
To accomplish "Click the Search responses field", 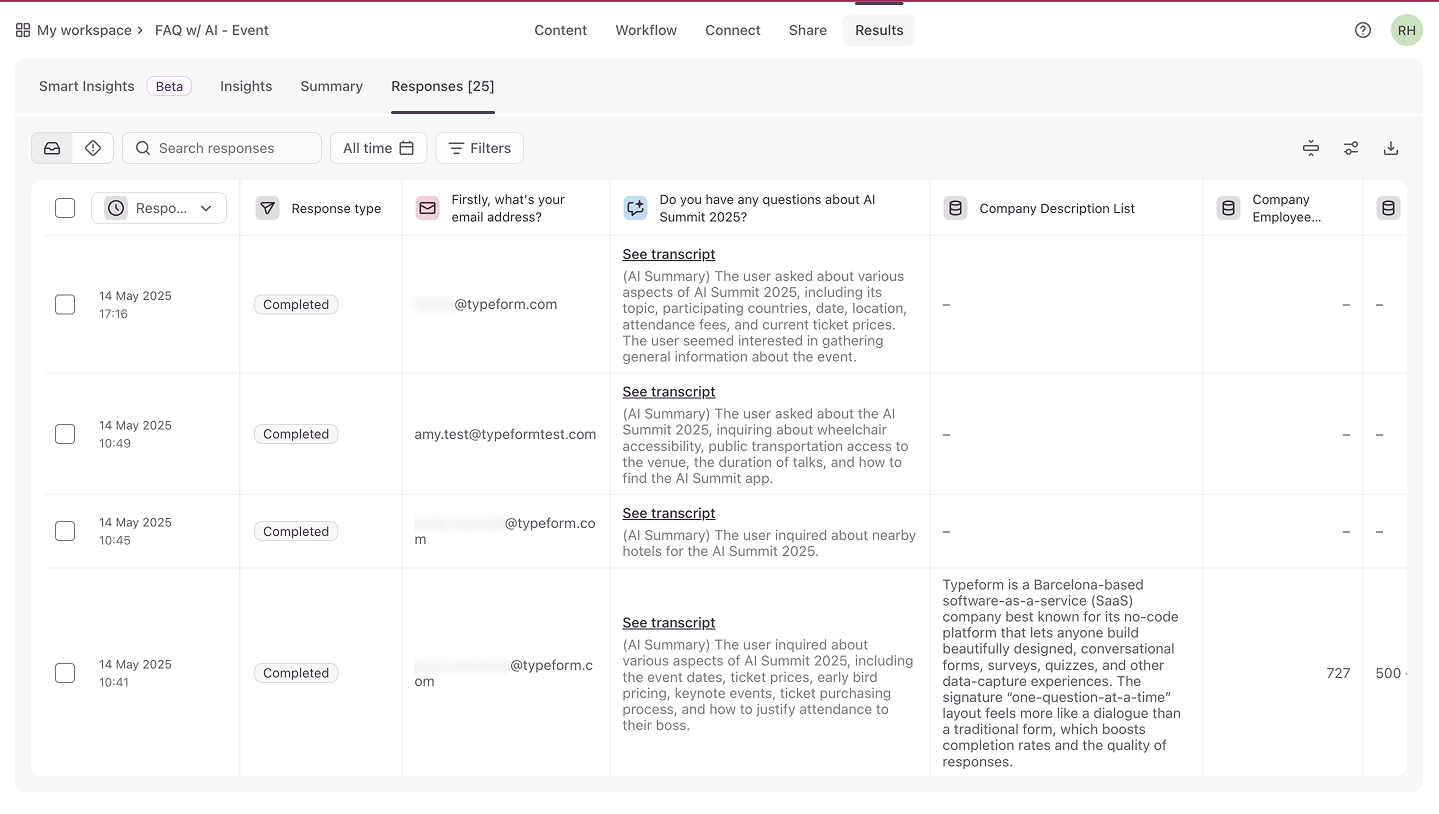I will coord(222,148).
